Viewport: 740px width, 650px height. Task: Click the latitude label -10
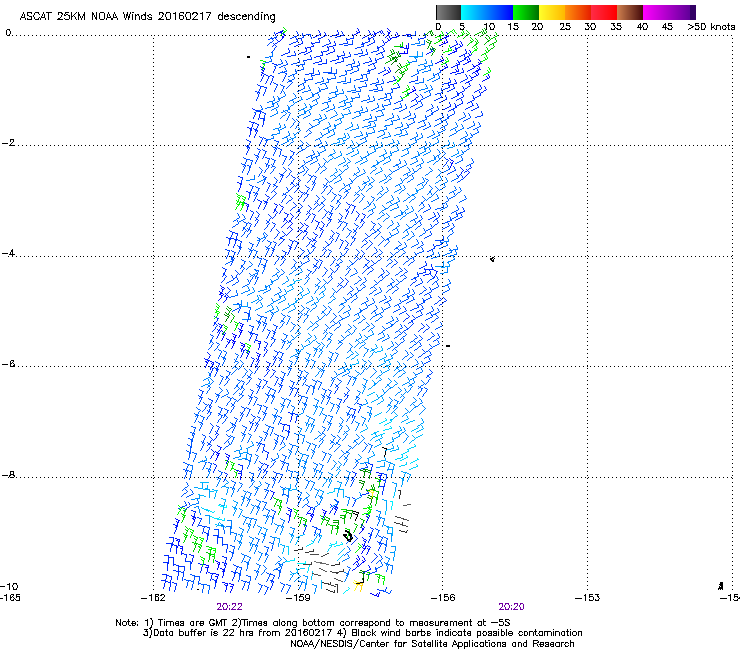click(9, 586)
